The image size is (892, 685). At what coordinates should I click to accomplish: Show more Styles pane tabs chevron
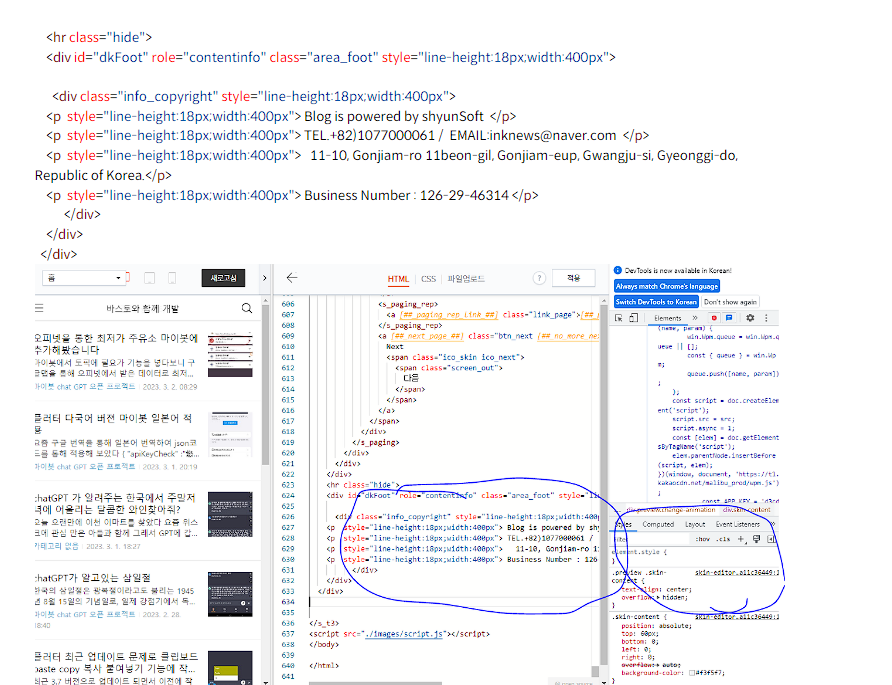(773, 524)
